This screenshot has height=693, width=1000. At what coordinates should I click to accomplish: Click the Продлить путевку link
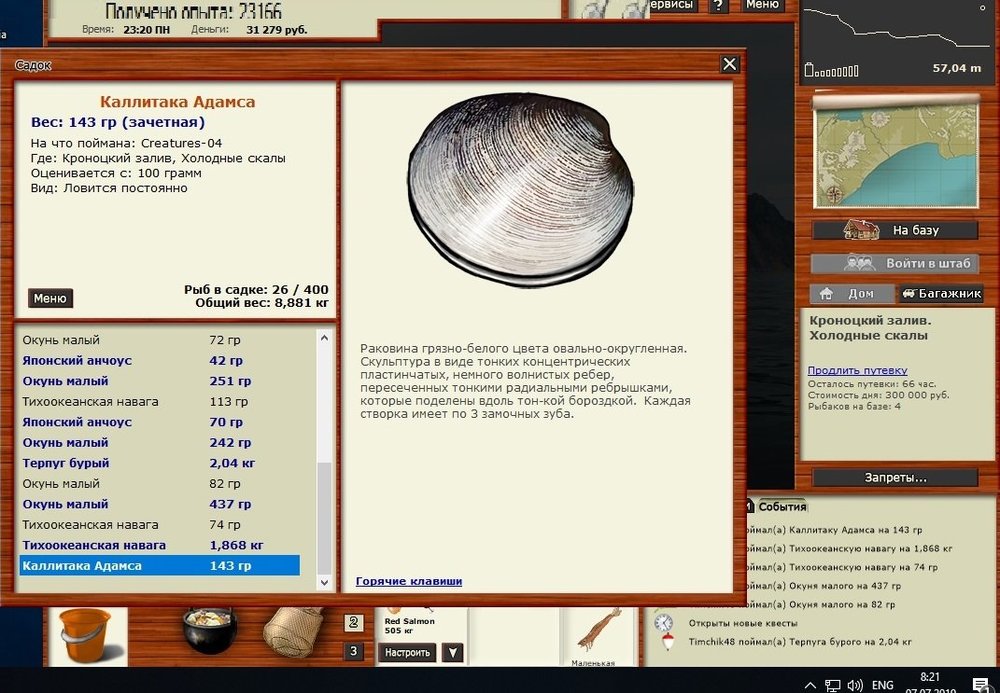[856, 370]
